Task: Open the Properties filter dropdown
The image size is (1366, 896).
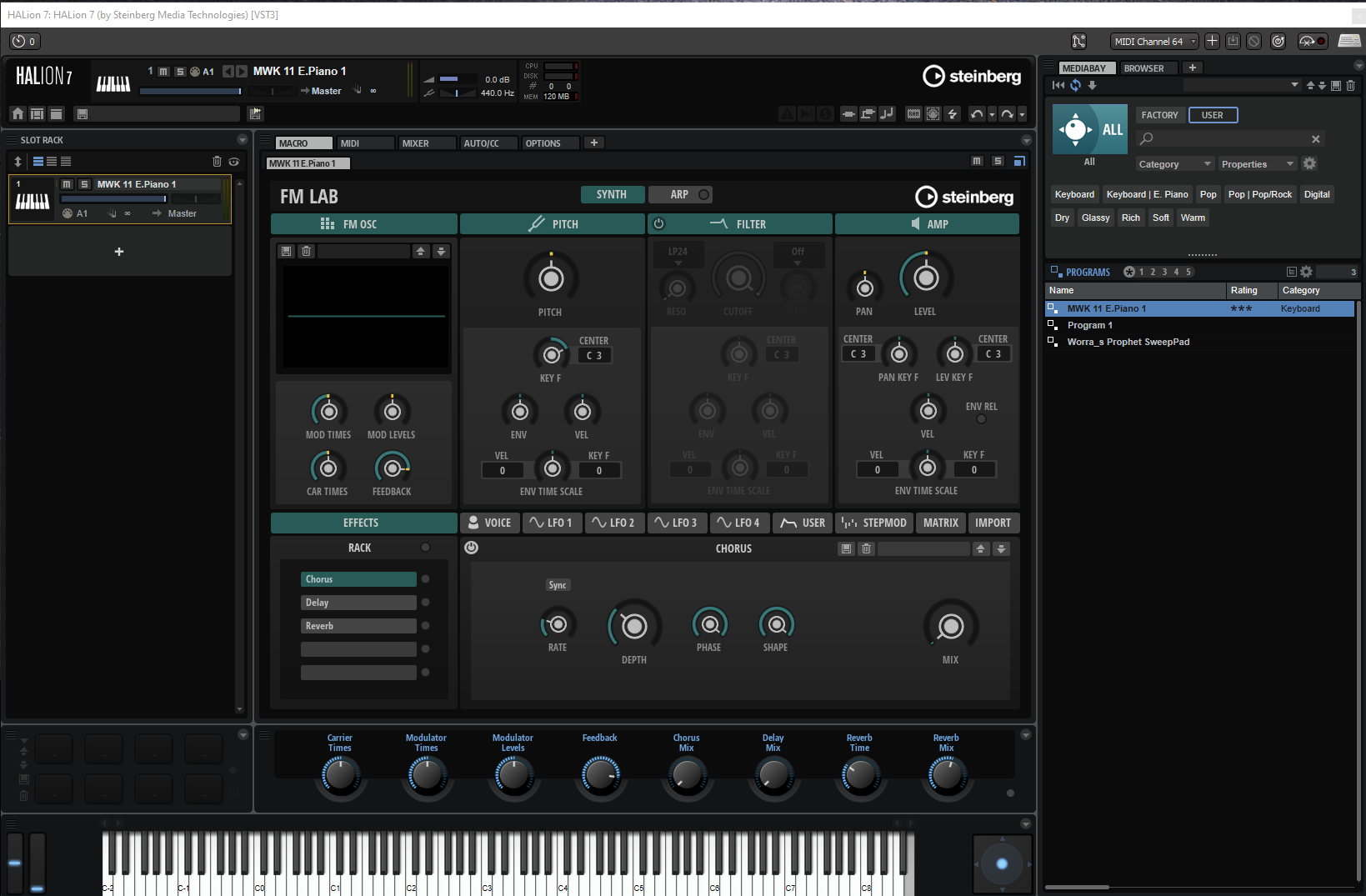Action: 1257,164
